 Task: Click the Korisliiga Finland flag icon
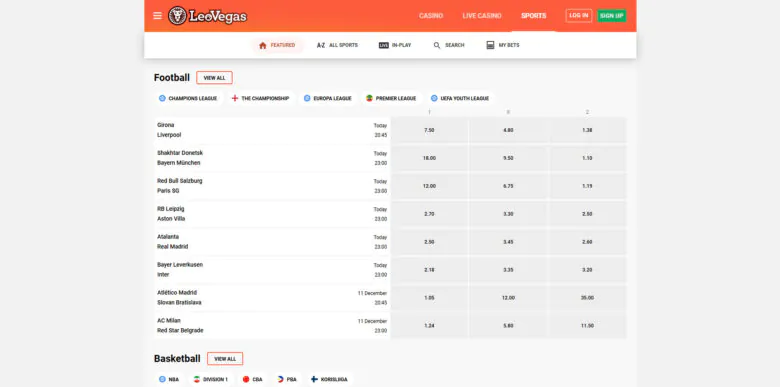[x=314, y=379]
